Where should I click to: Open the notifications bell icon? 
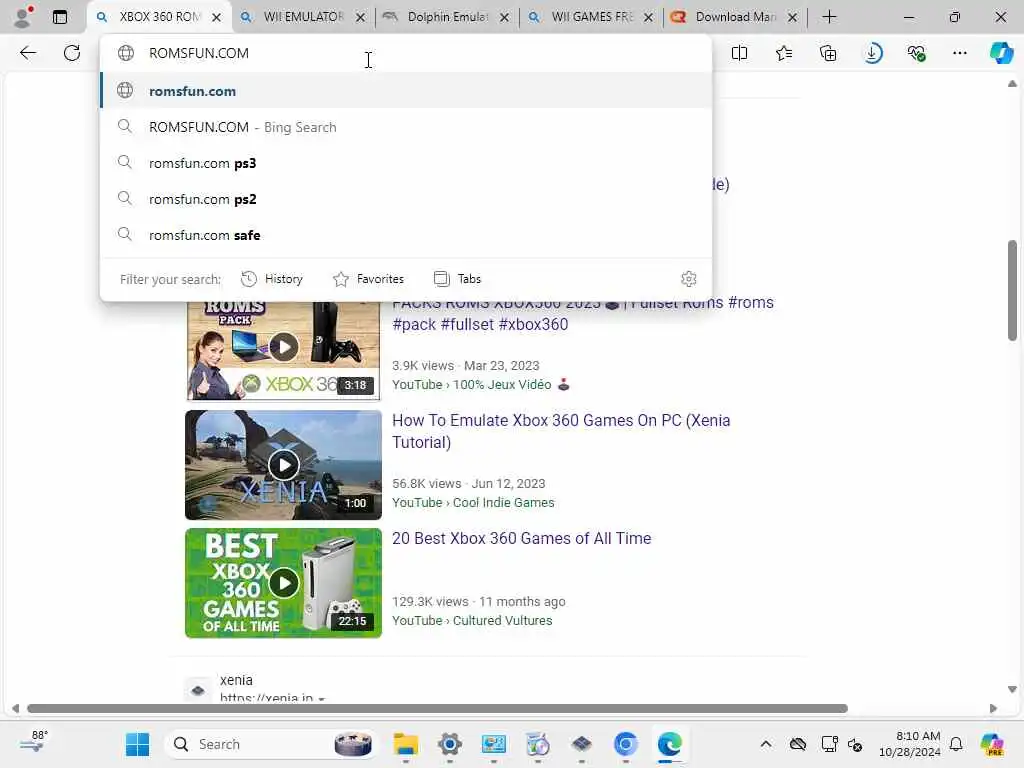[956, 744]
